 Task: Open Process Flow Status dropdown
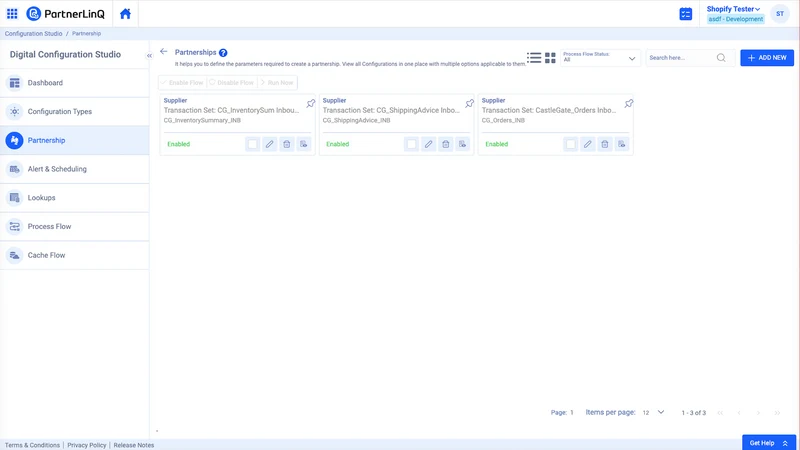coord(600,58)
